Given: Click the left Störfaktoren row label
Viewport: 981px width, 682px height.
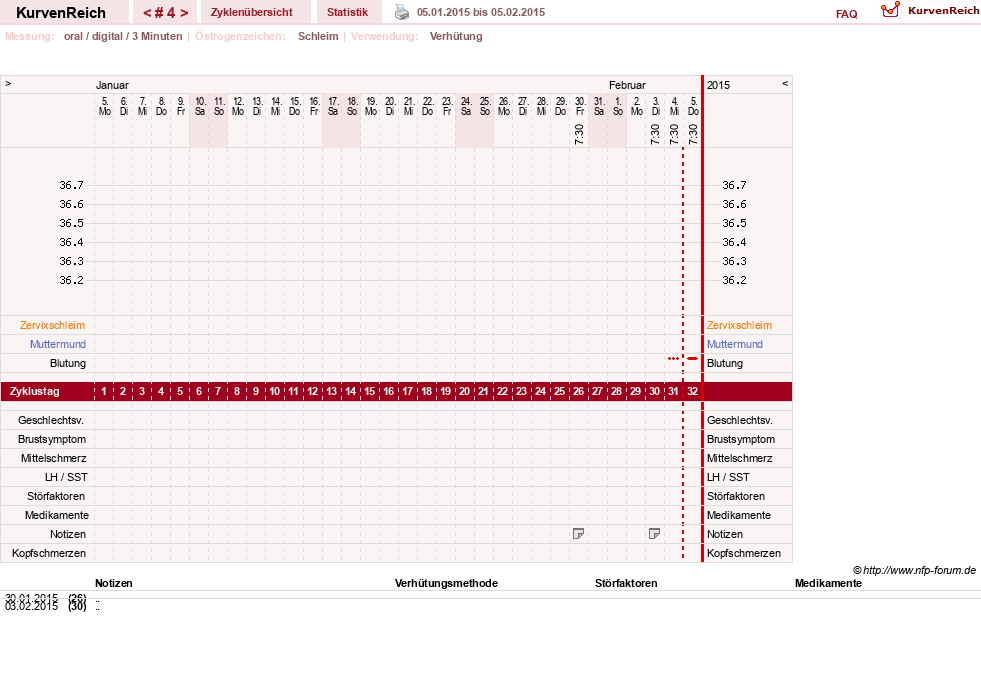Looking at the screenshot, I should pos(56,496).
